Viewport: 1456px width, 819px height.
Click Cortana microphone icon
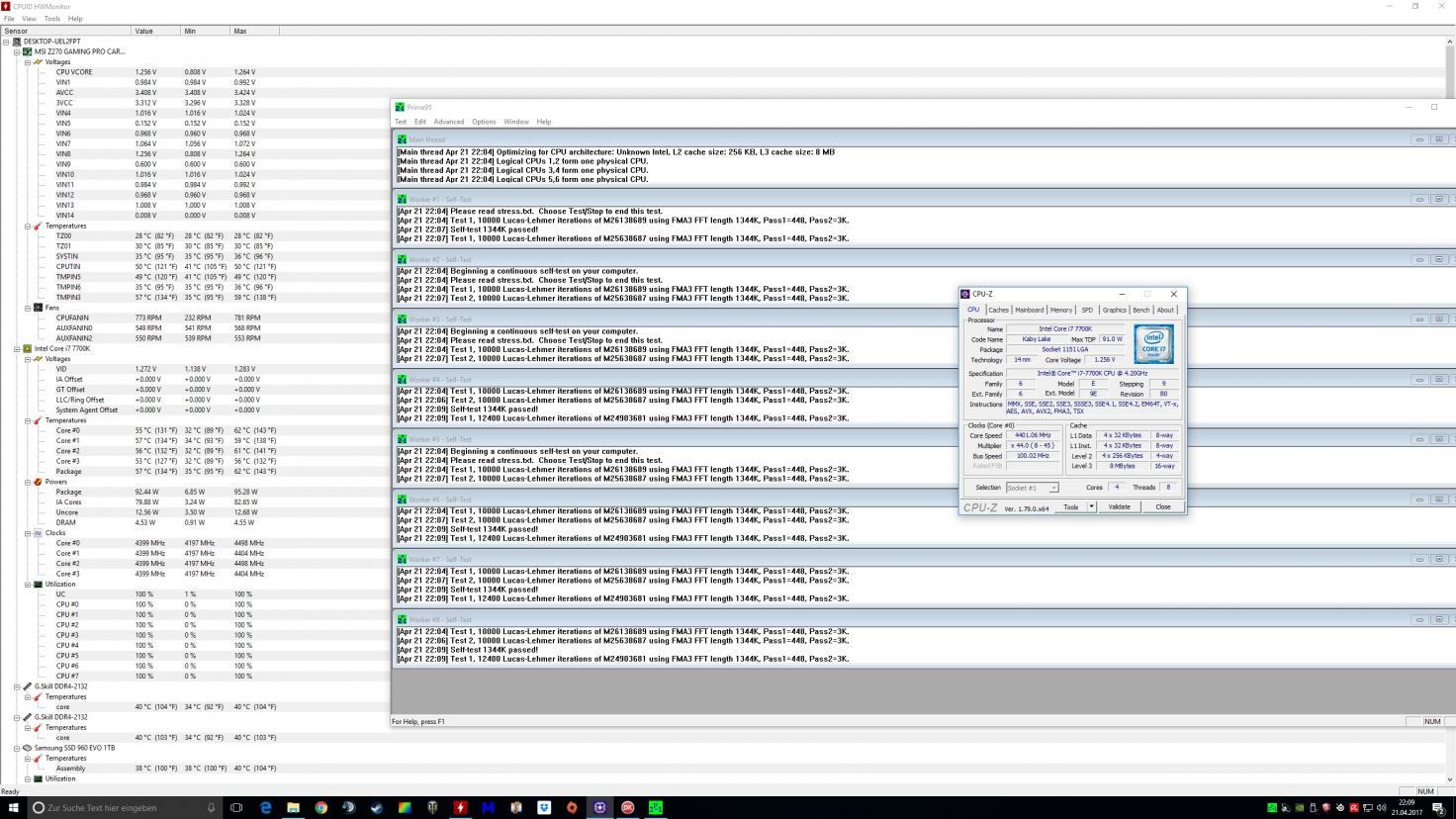[x=211, y=807]
